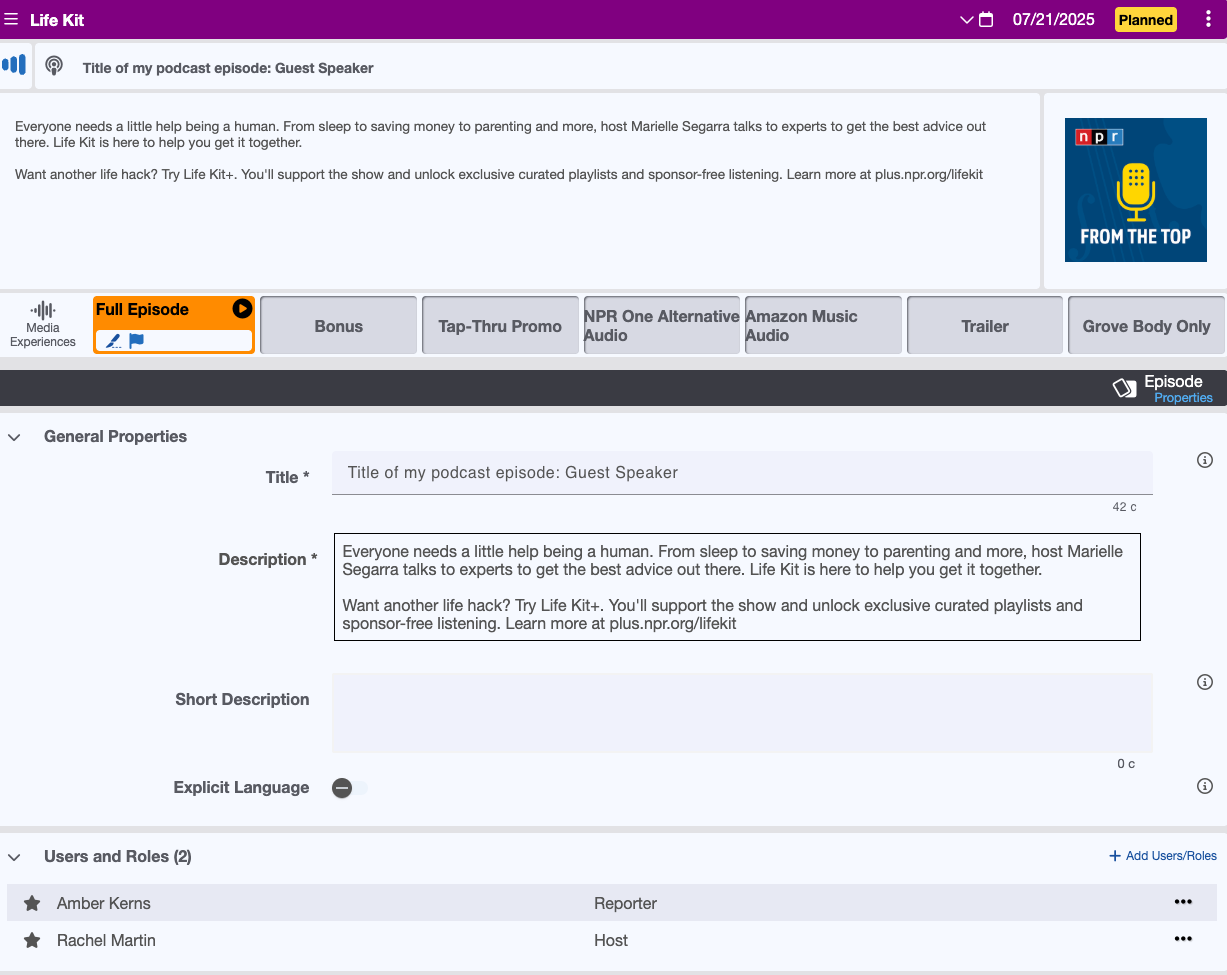Screen dimensions: 1227x975
Task: Select the Amazon Music Audio tab
Action: [x=823, y=325]
